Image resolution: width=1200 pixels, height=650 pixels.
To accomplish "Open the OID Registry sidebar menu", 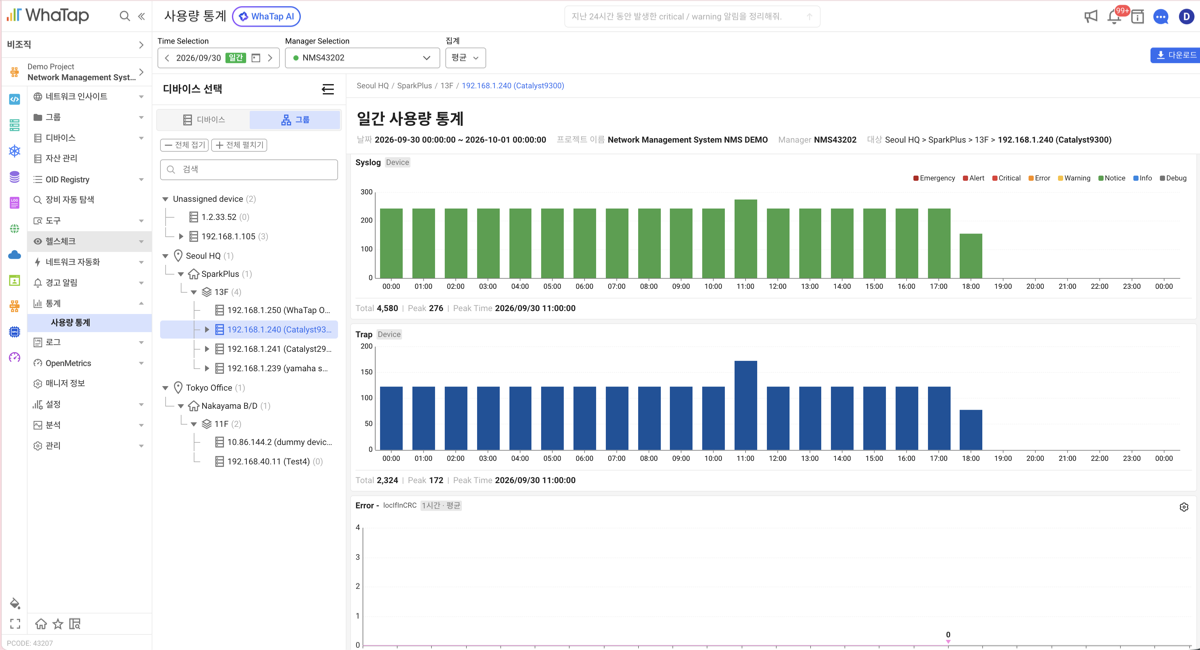I will [x=89, y=179].
